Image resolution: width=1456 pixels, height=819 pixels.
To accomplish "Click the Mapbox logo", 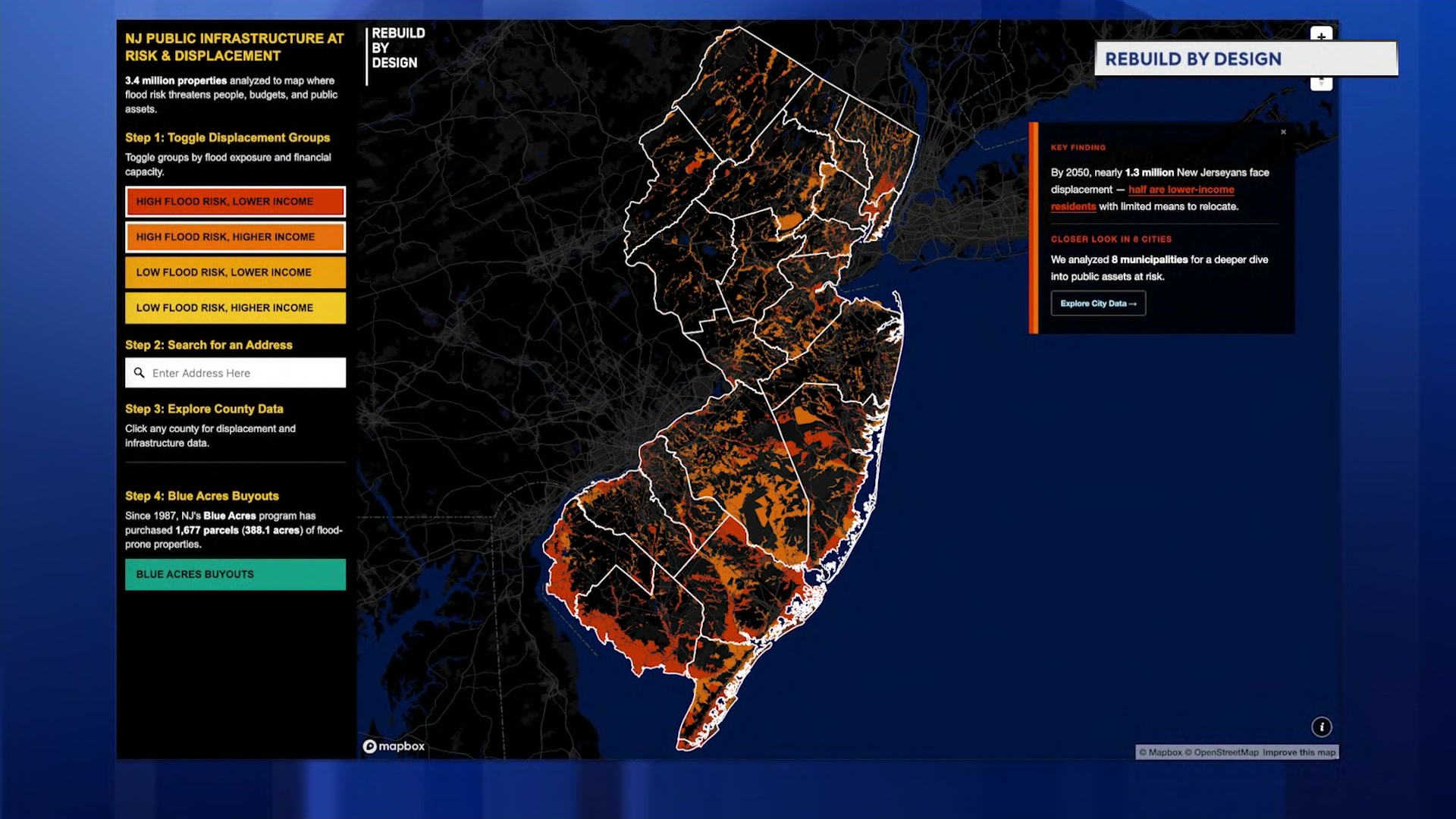I will (x=394, y=746).
